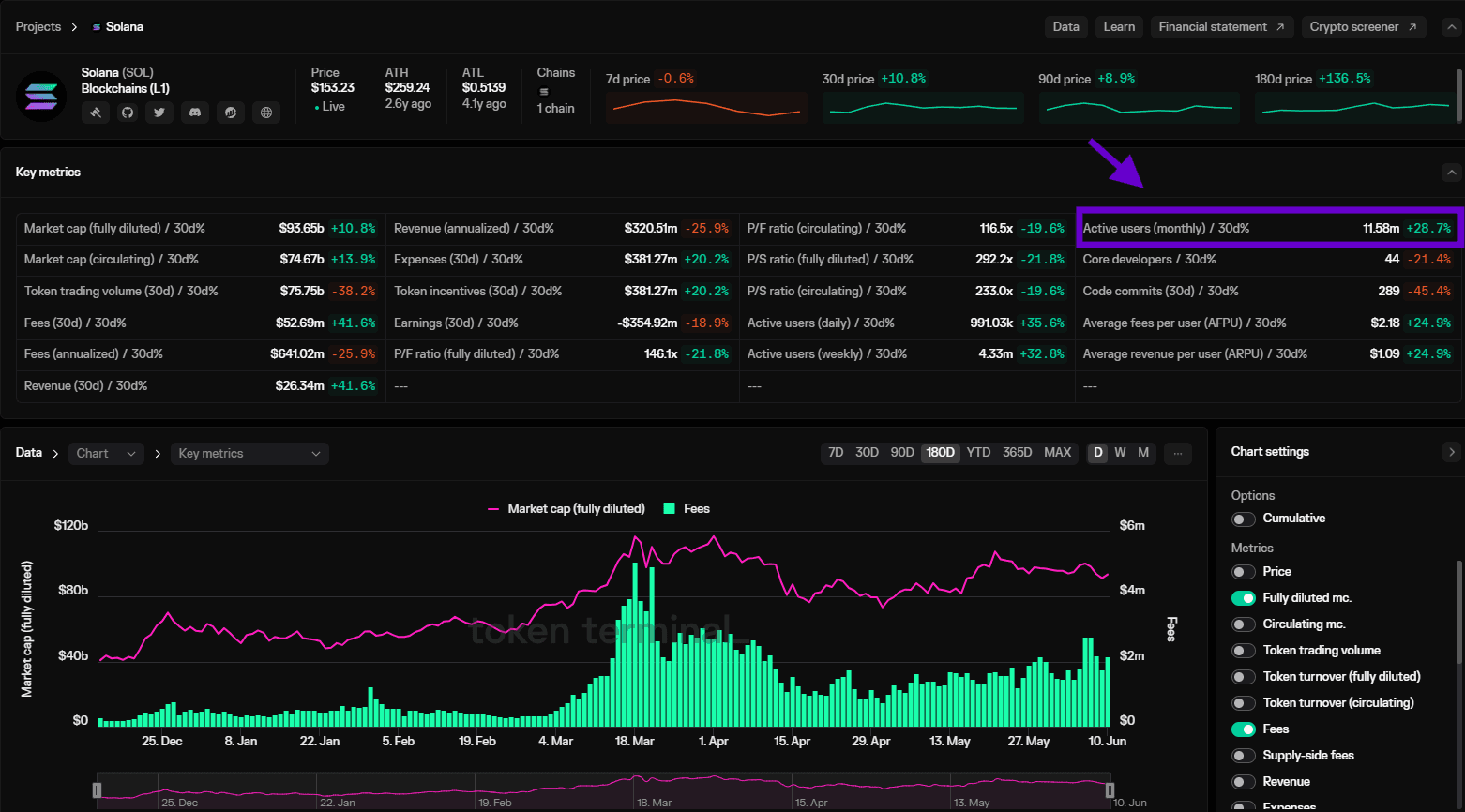1465x812 pixels.
Task: Disable the Fees metric toggle
Action: pos(1244,729)
